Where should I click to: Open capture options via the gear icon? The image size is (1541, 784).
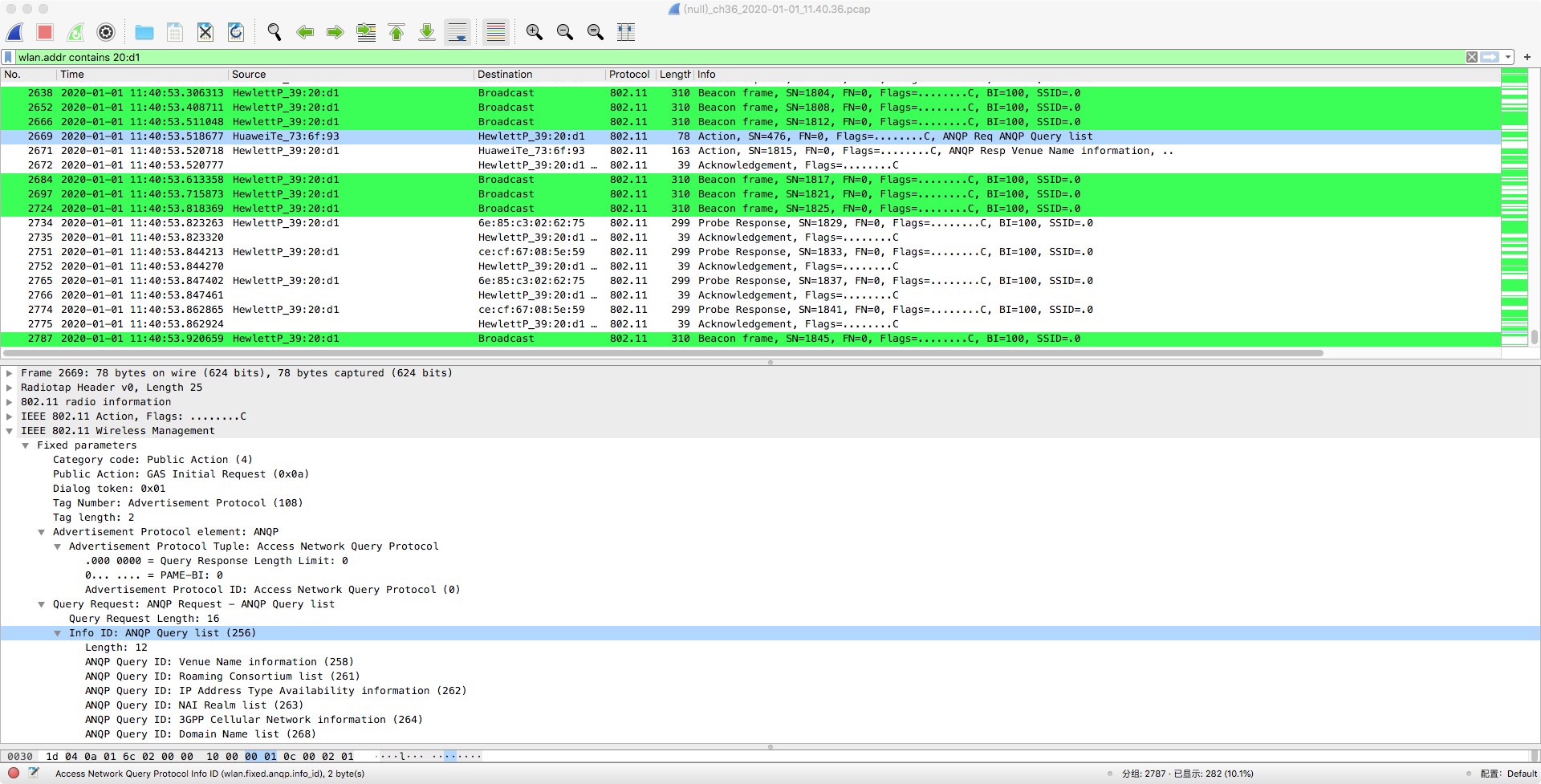click(106, 32)
